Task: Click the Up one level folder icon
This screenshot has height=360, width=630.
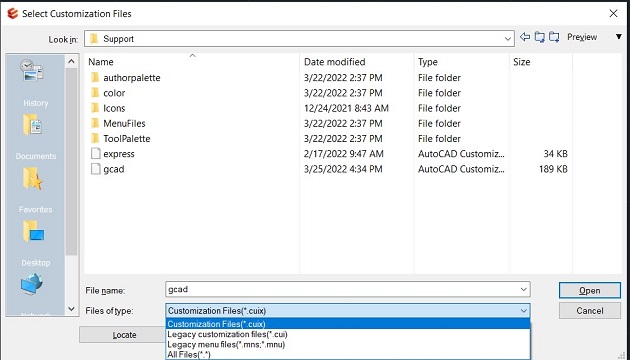Action: point(539,37)
